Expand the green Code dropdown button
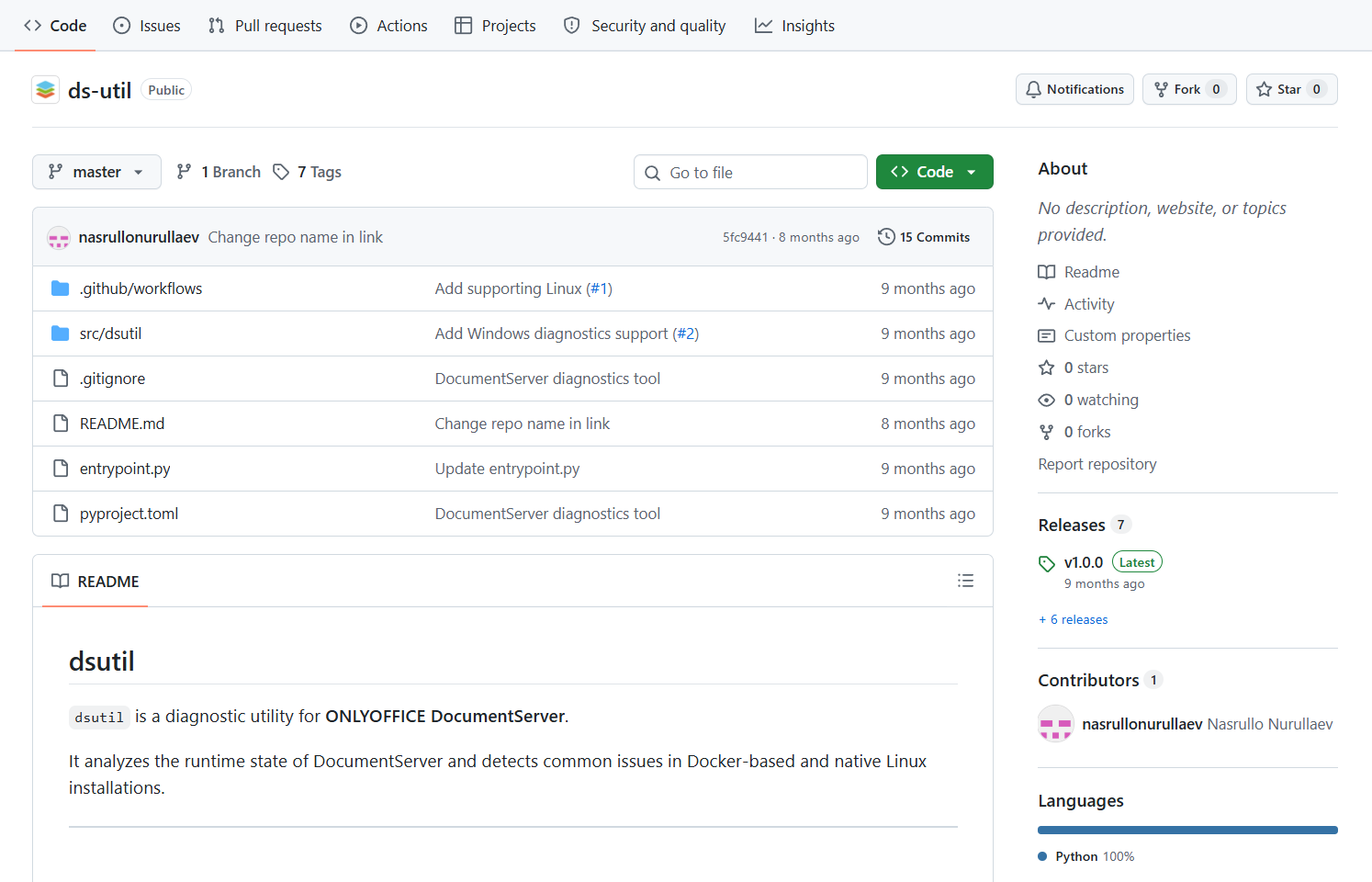Viewport: 1372px width, 882px height. (934, 172)
